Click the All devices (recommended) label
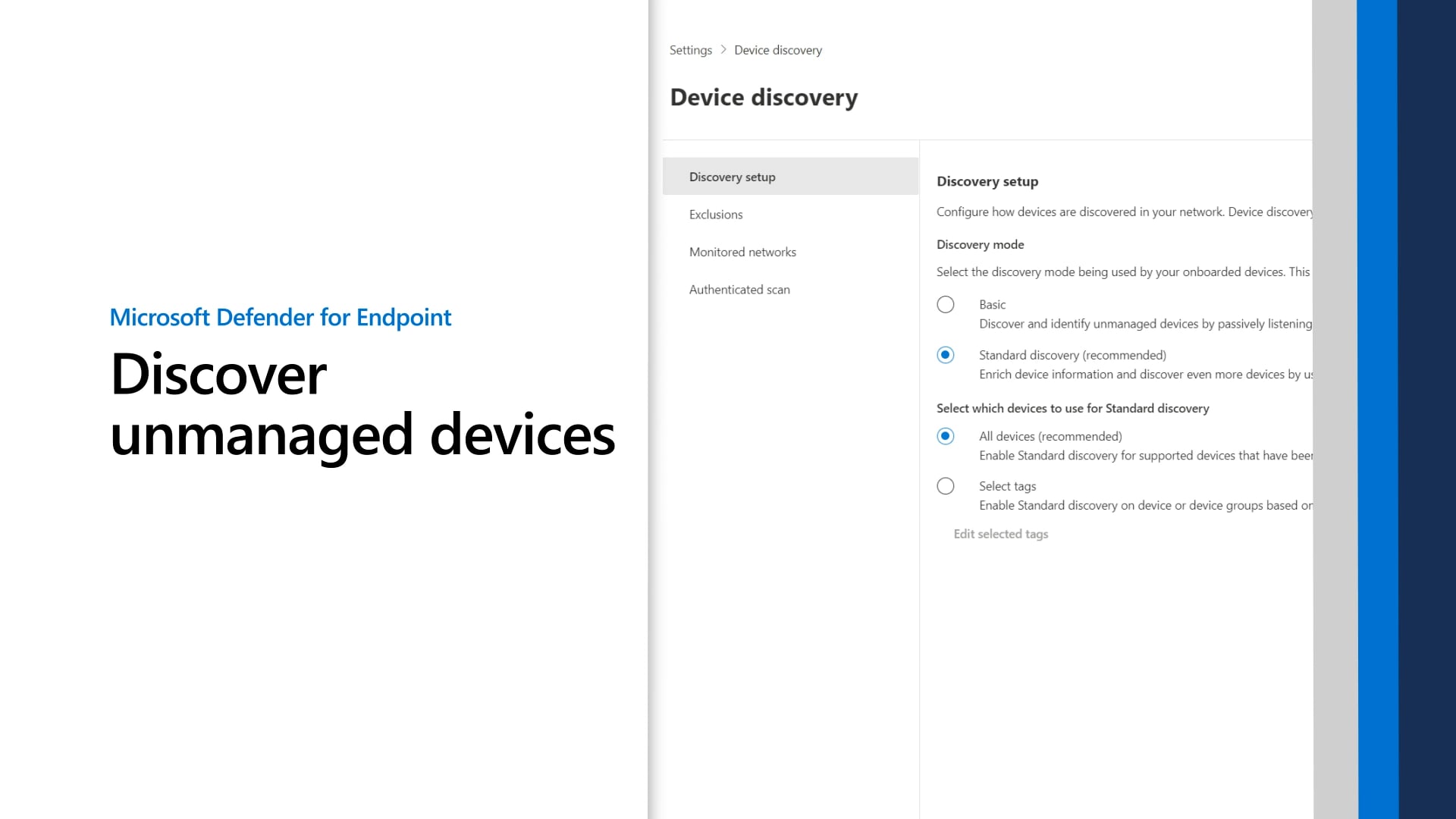Viewport: 1456px width, 819px height. point(1050,436)
